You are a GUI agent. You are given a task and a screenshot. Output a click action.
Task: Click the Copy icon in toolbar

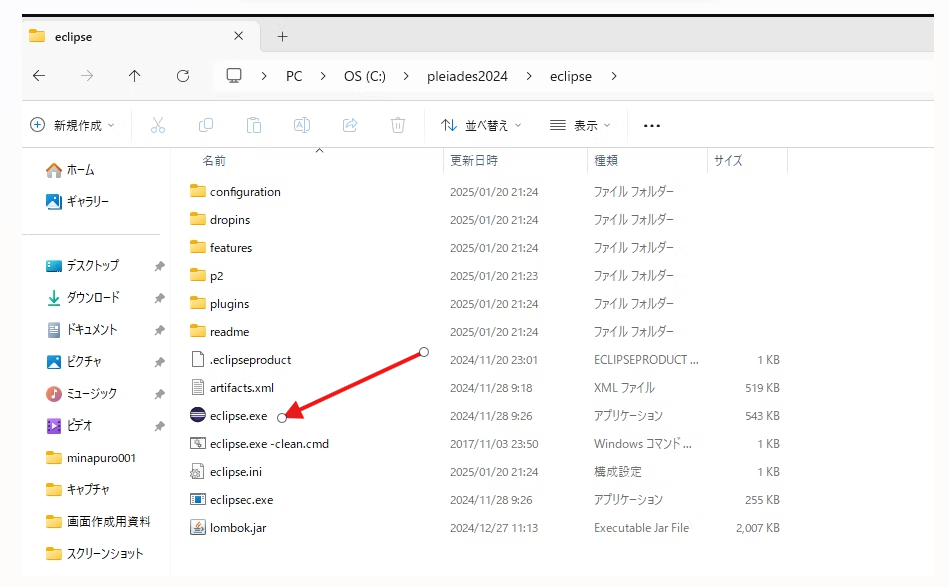pyautogui.click(x=206, y=125)
